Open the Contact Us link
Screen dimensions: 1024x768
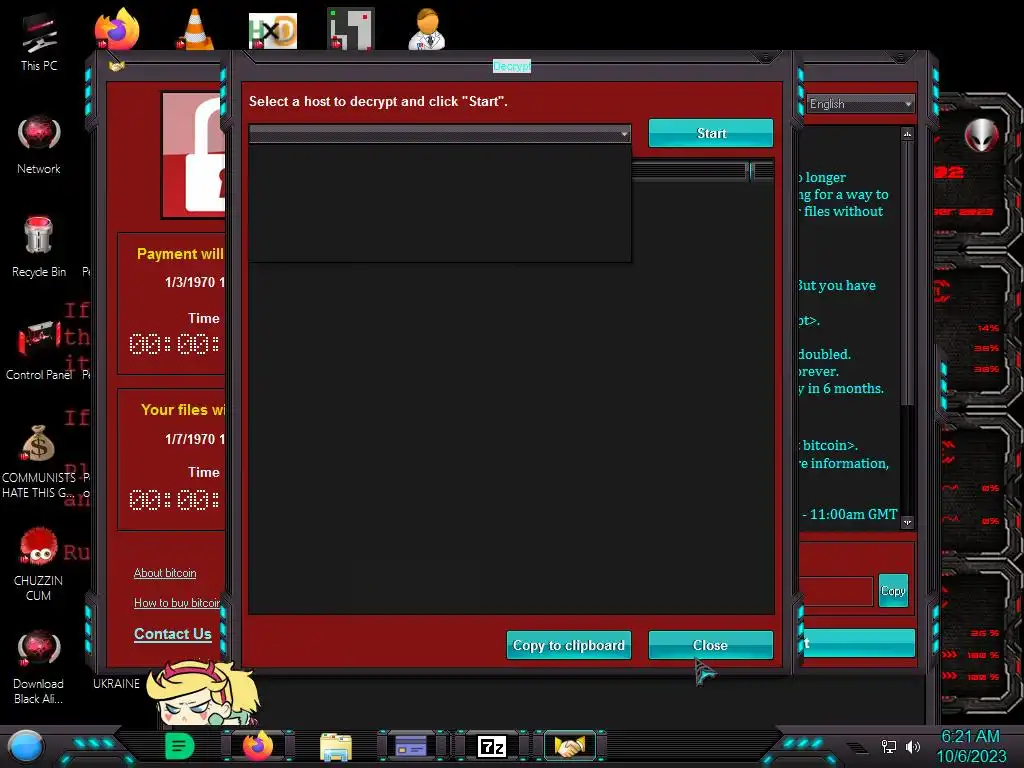172,633
